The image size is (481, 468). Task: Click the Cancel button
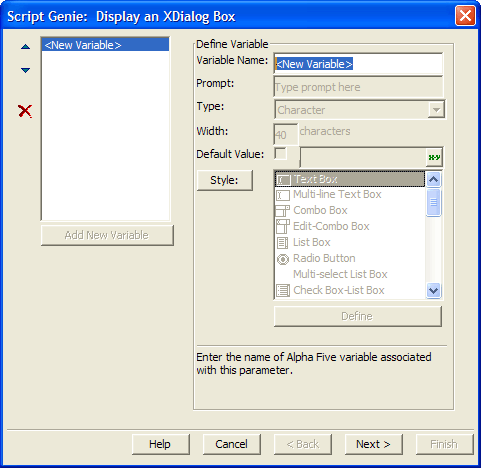tap(232, 444)
